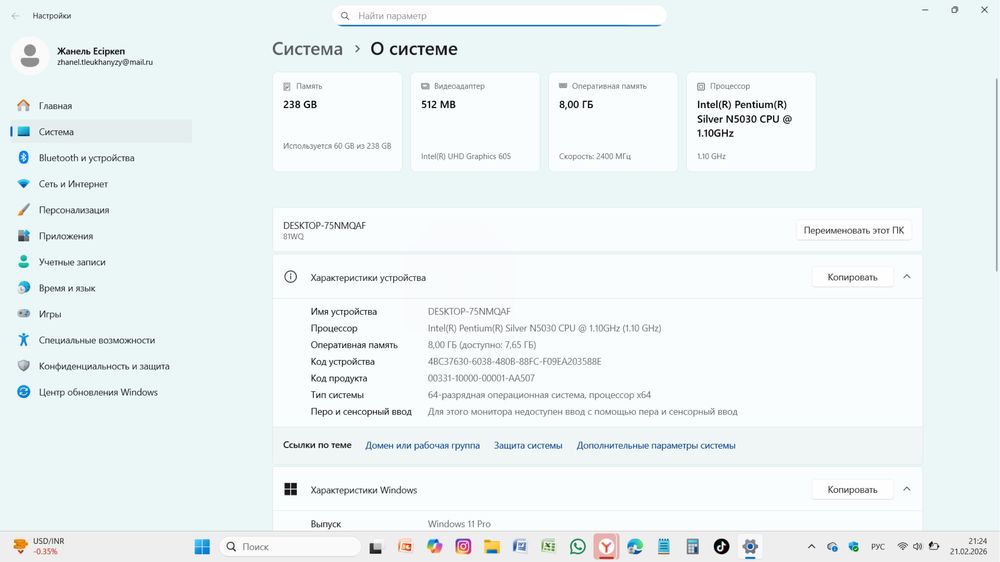This screenshot has height=562, width=1000.
Task: Click the taskbar Поиск search box
Action: [x=291, y=547]
